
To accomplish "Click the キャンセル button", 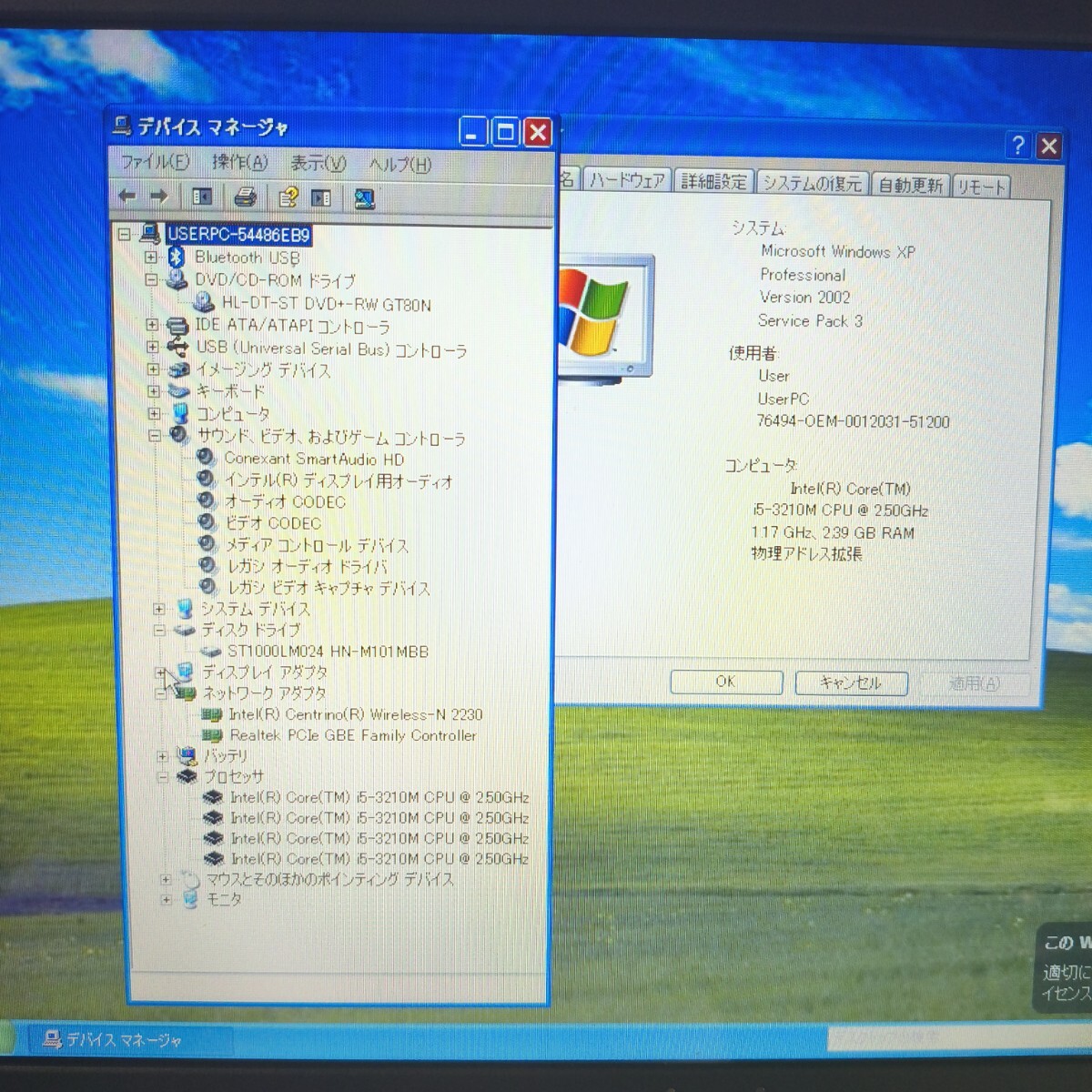I will click(851, 682).
